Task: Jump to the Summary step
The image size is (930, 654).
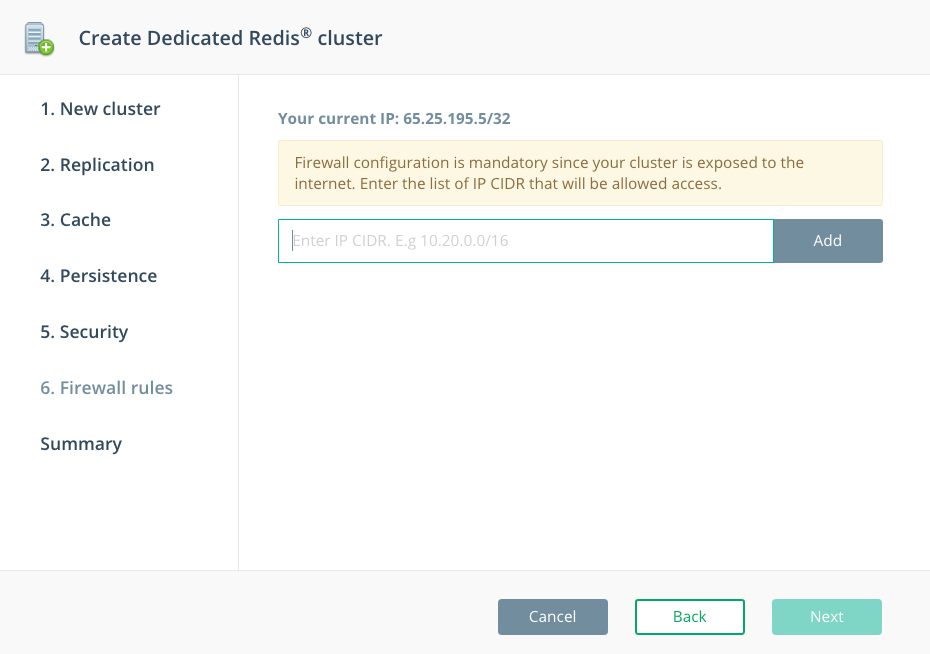Action: coord(81,444)
